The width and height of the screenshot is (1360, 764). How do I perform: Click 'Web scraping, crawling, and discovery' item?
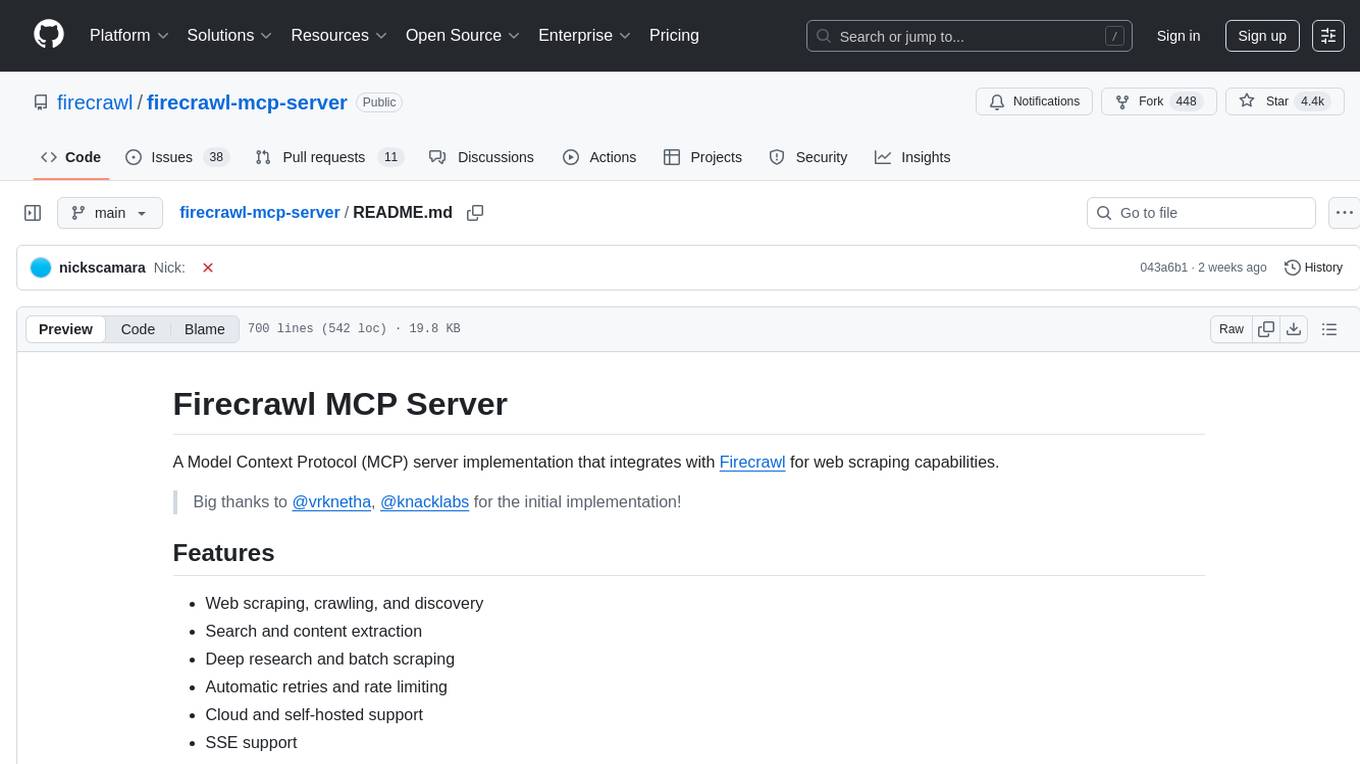tap(344, 603)
